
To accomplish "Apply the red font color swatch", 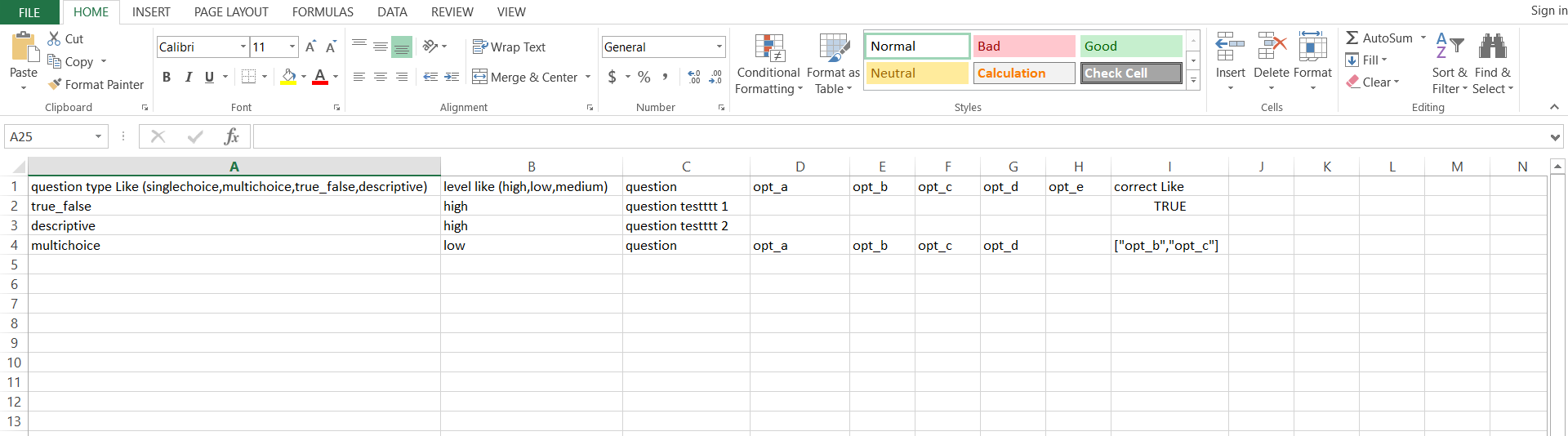I will pos(320,77).
